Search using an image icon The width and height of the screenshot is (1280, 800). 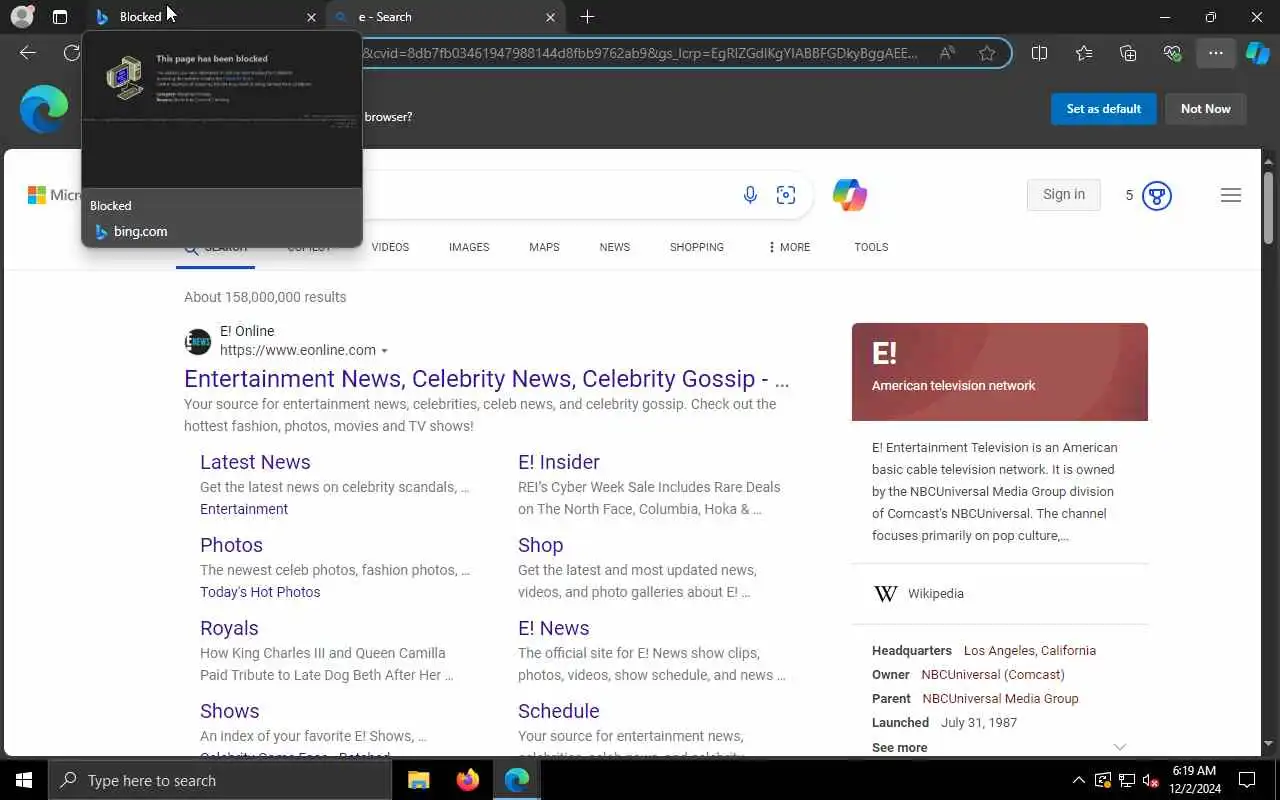click(x=786, y=195)
